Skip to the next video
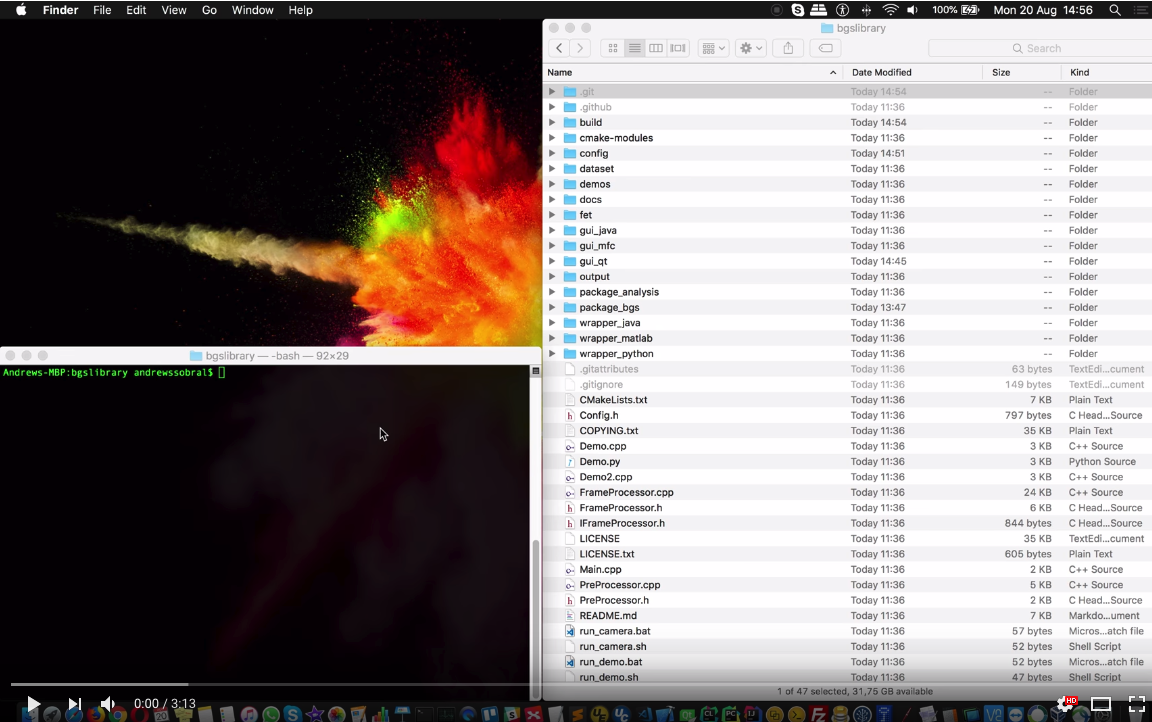Image resolution: width=1152 pixels, height=722 pixels. [x=74, y=704]
